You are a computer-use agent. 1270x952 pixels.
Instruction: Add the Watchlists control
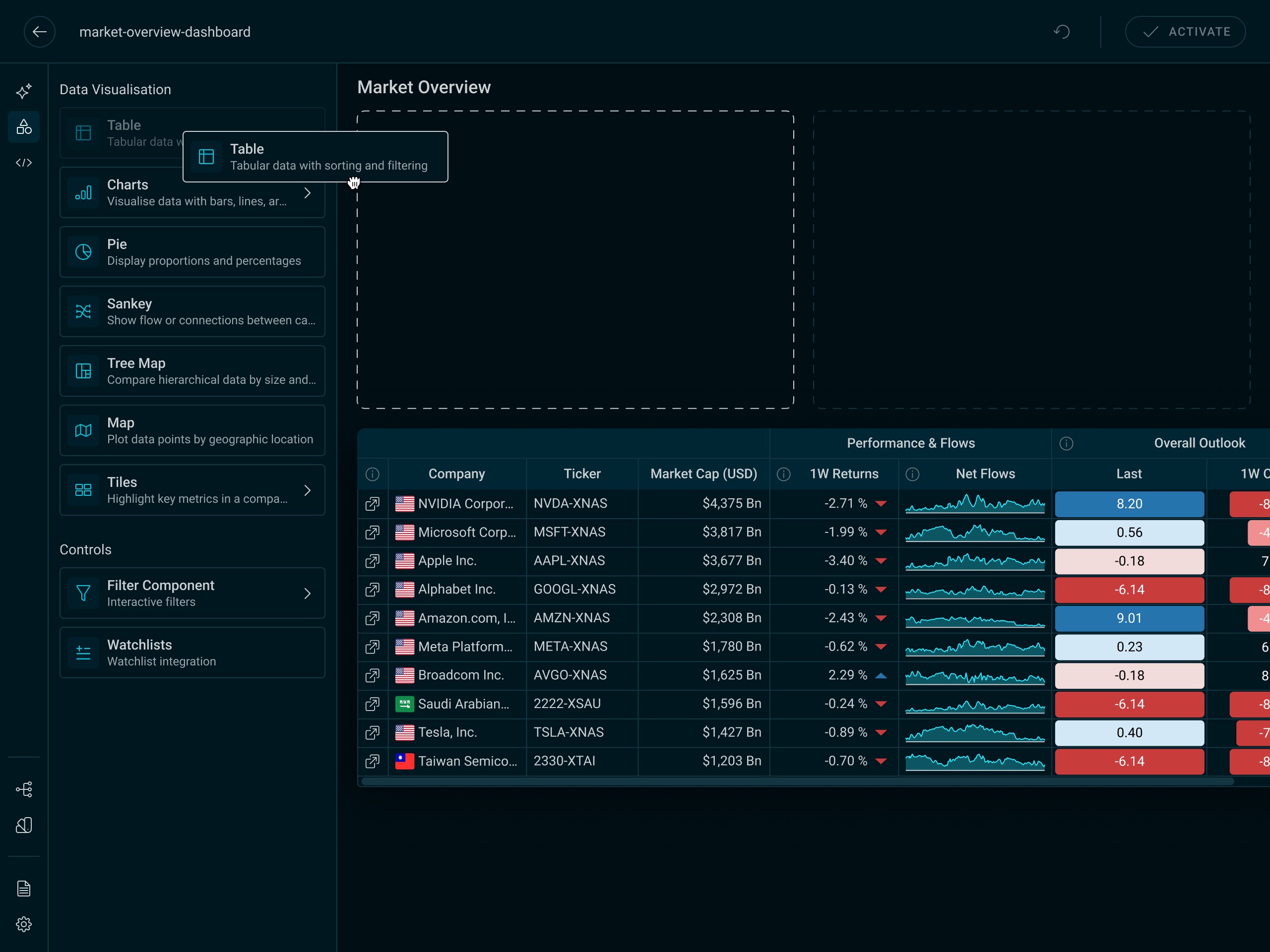click(192, 653)
